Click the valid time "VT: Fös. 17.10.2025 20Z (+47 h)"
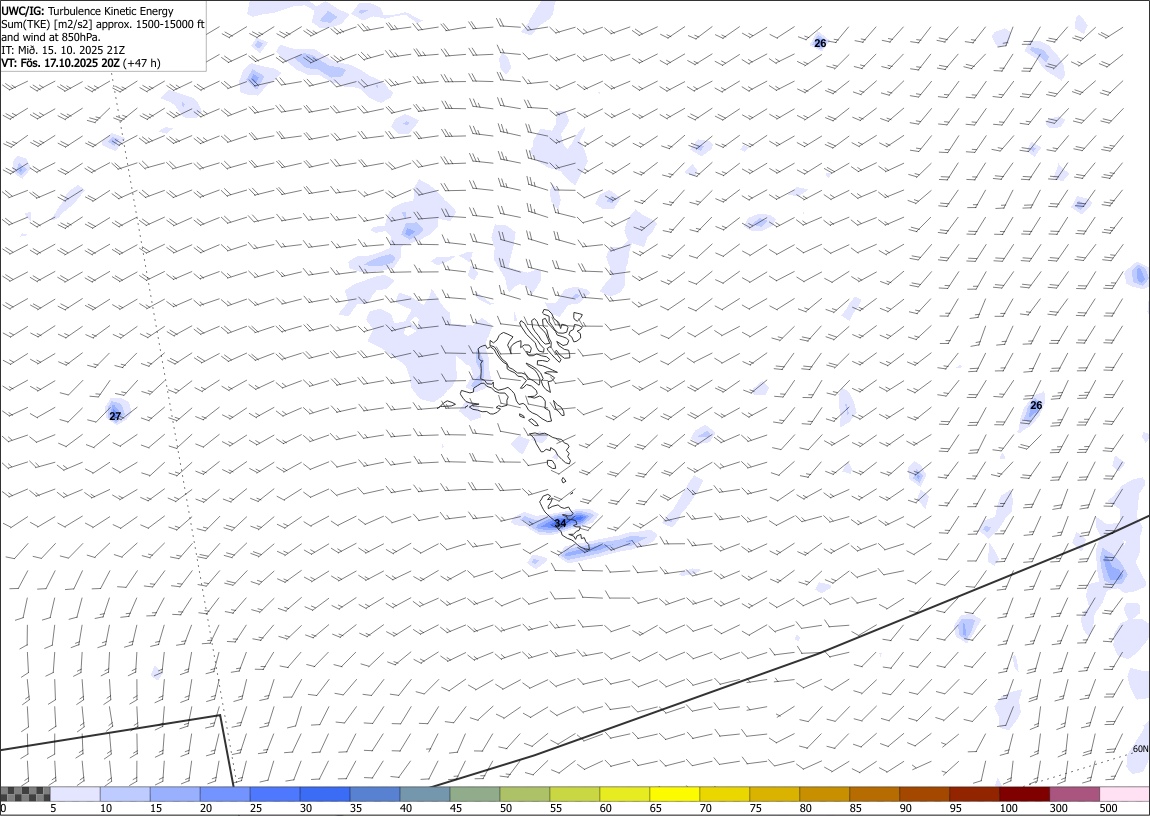This screenshot has height=816, width=1150. [81, 63]
